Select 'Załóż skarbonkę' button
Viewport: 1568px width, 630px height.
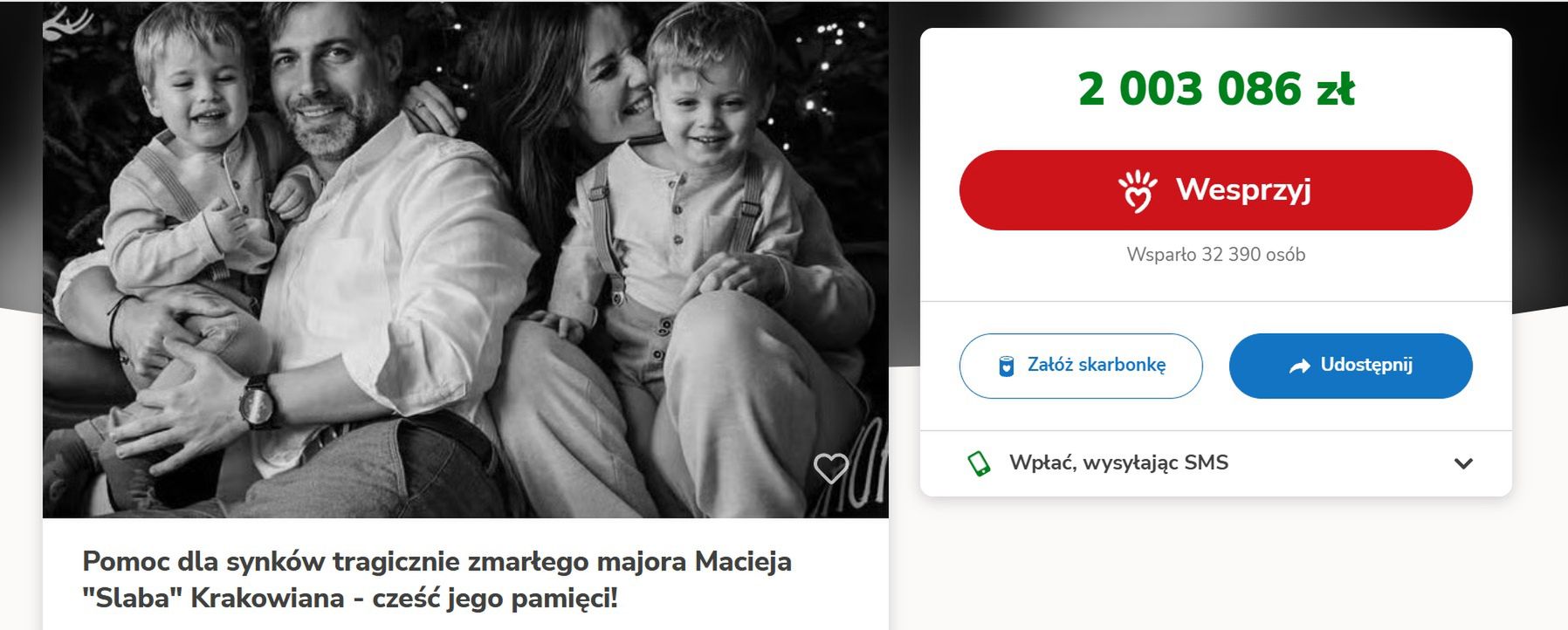tap(1080, 366)
